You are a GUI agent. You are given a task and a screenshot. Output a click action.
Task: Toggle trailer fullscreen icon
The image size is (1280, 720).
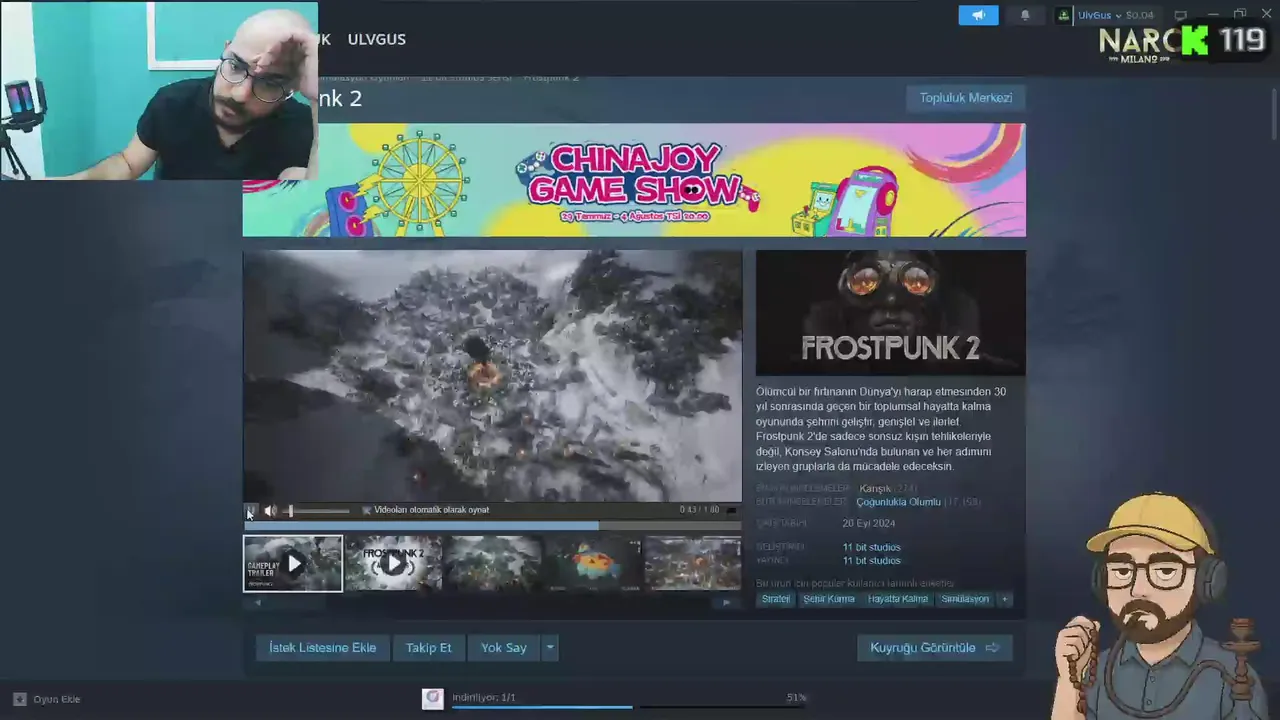point(731,510)
